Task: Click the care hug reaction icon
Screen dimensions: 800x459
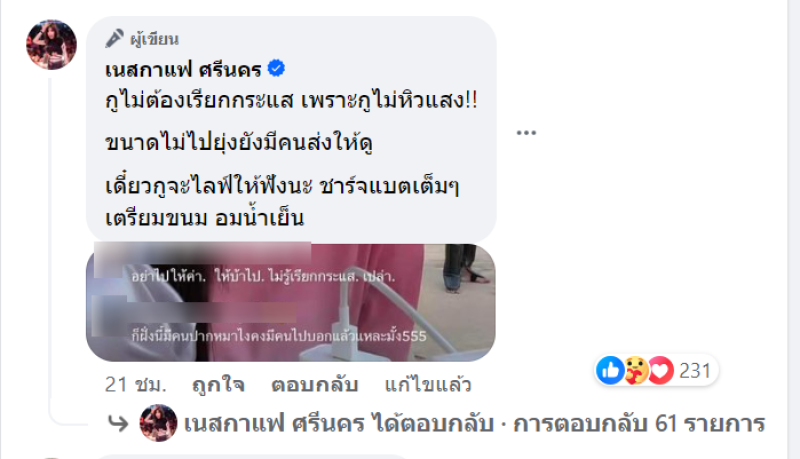Action: [635, 370]
